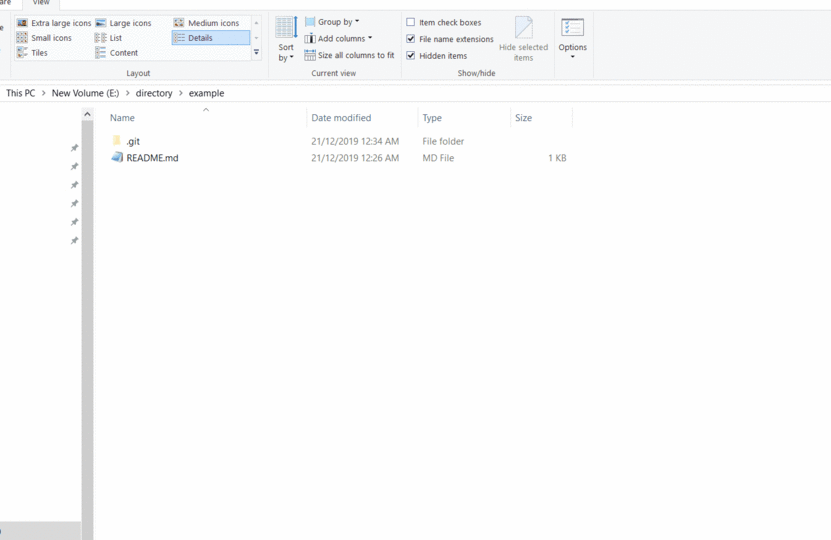This screenshot has height=540, width=831.
Task: Sort by Name column header
Action: (206, 118)
